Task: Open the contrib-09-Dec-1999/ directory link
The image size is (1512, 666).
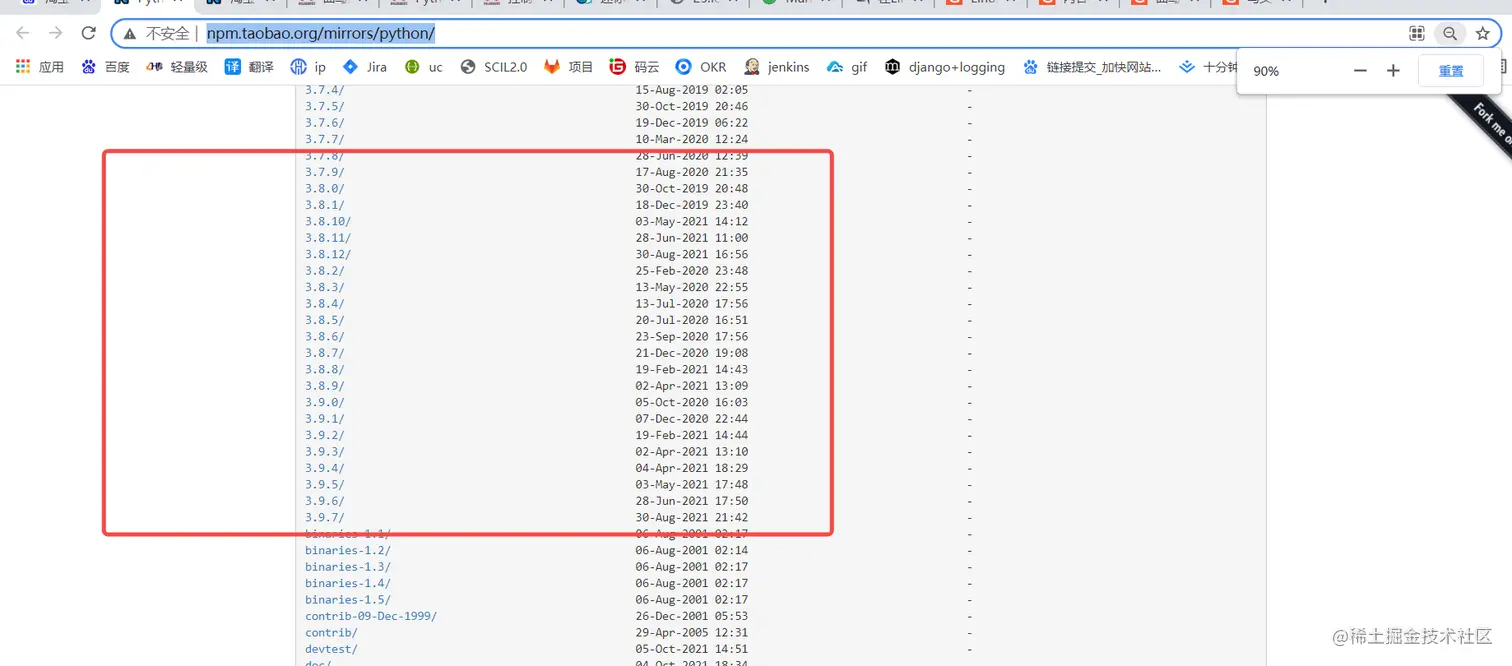Action: tap(371, 617)
